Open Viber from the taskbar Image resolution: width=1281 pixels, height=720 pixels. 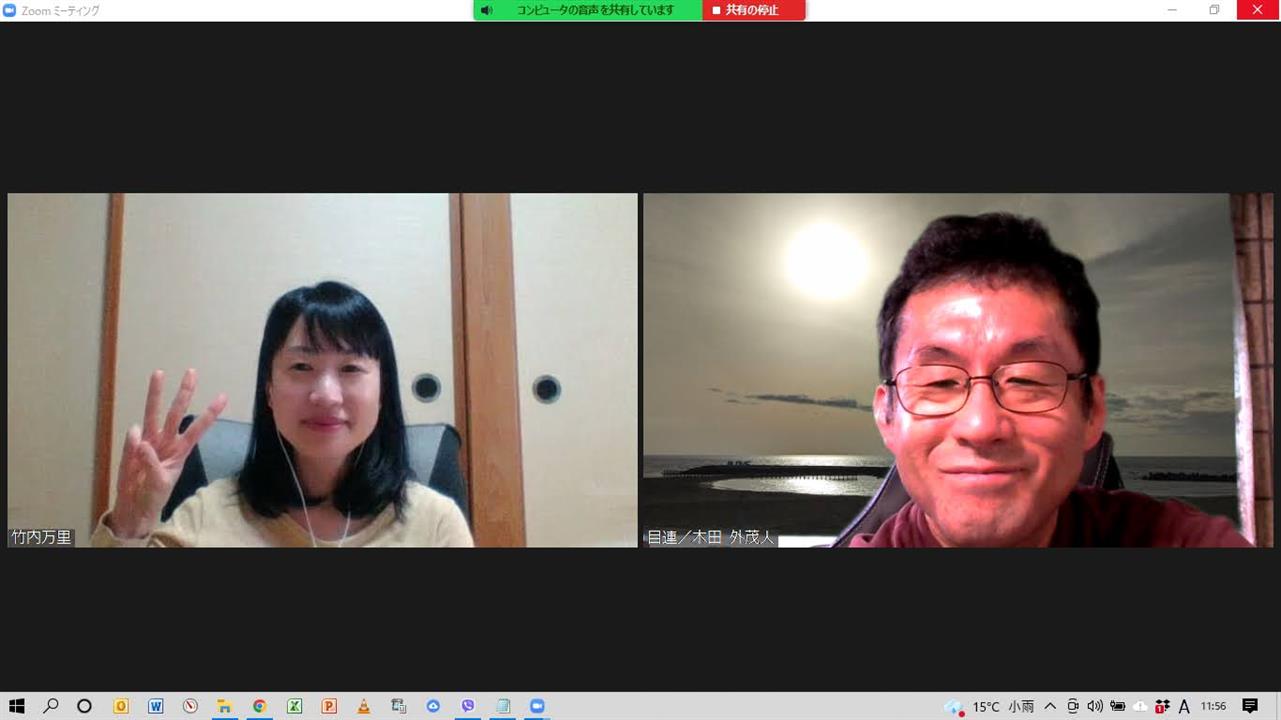[x=468, y=706]
